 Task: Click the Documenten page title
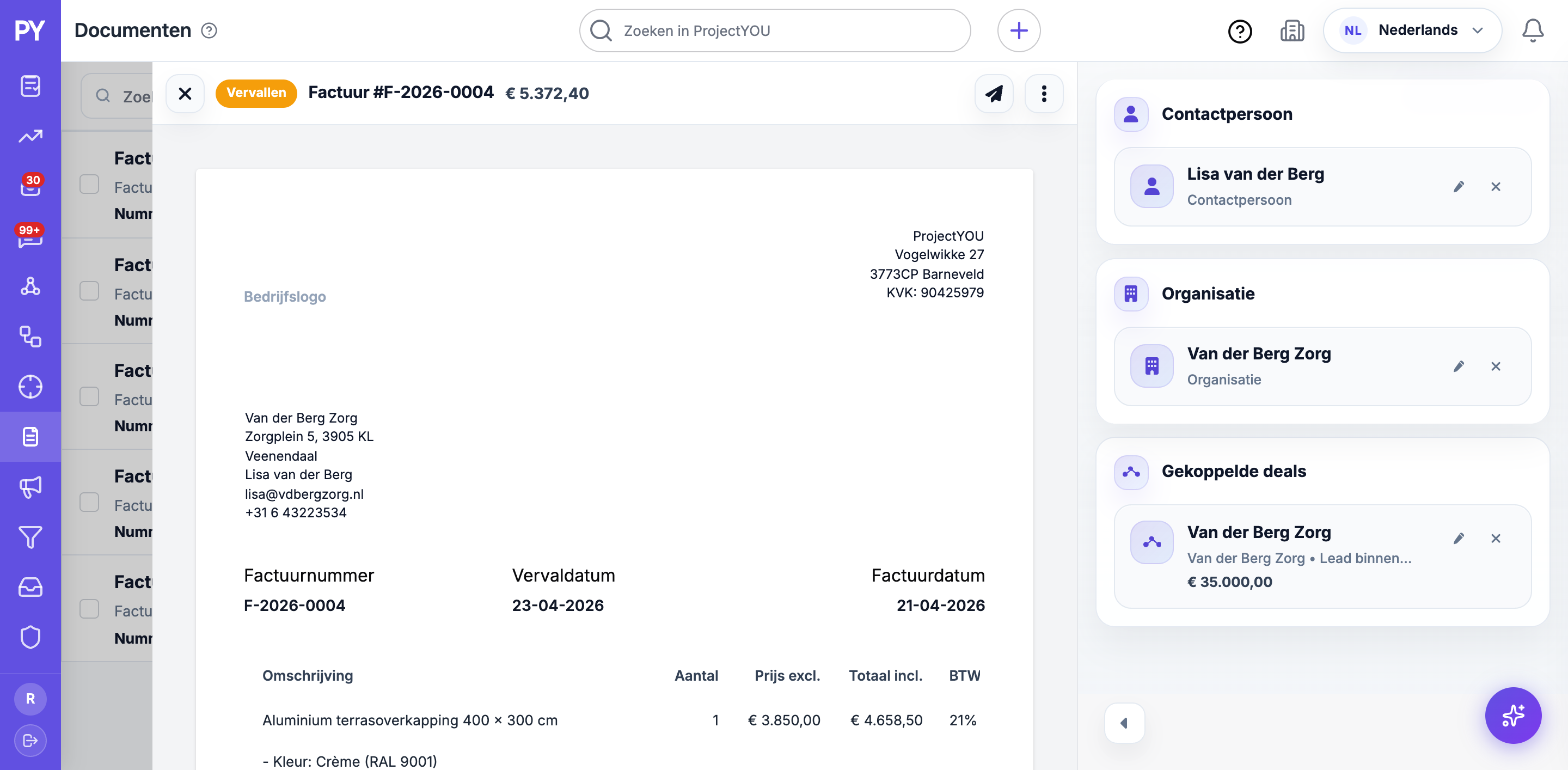click(132, 30)
